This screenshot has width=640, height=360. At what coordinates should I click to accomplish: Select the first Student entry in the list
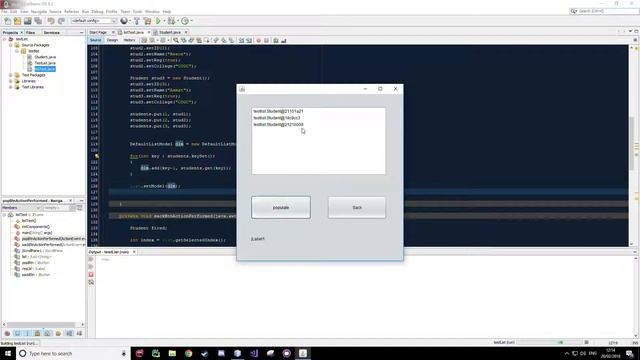point(278,111)
